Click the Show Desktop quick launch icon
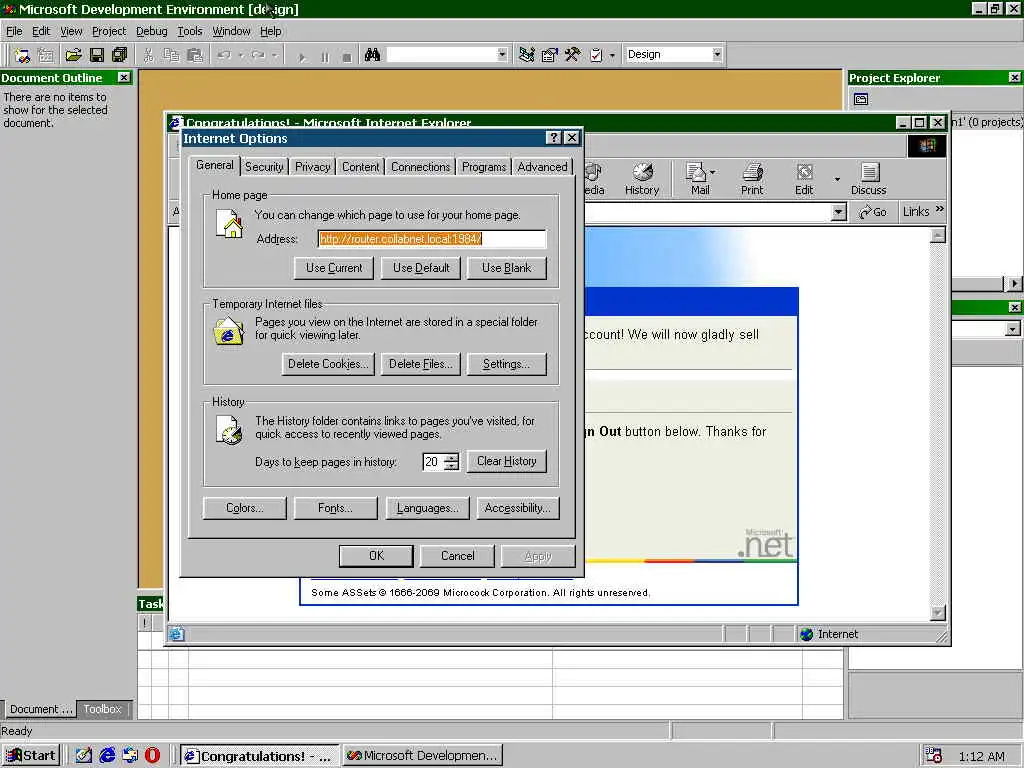Image resolution: width=1024 pixels, height=768 pixels. [84, 755]
